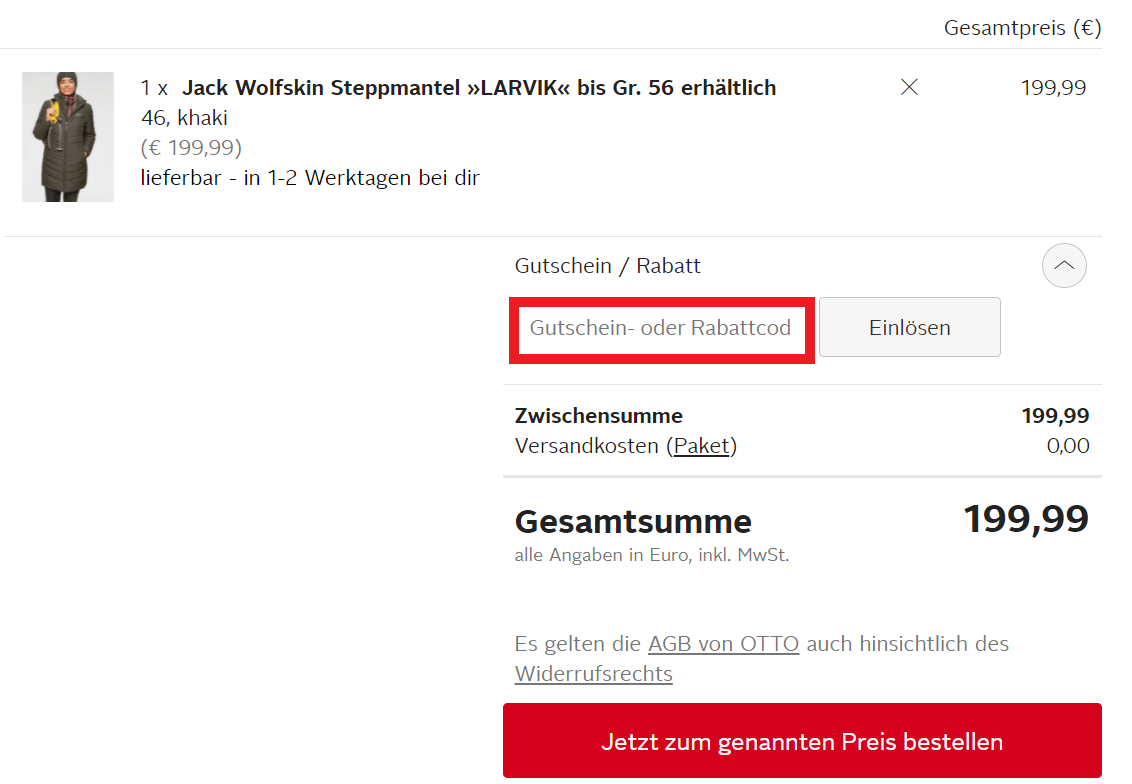Open Jack Wolfskin Steppmantel LARVIK product title
Viewport: 1132px width, 784px height.
(479, 88)
